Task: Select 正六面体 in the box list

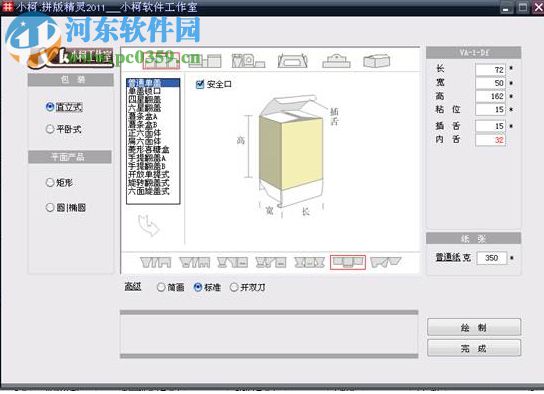Action: pyautogui.click(x=153, y=133)
